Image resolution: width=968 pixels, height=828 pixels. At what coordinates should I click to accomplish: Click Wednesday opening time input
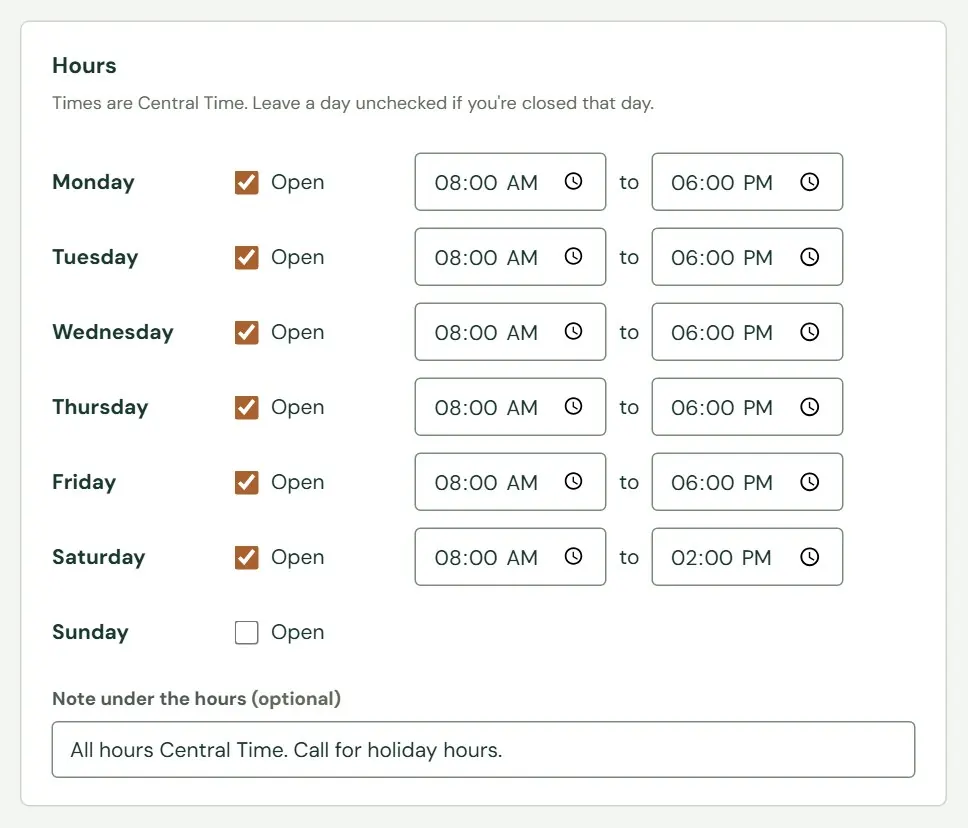pos(510,332)
